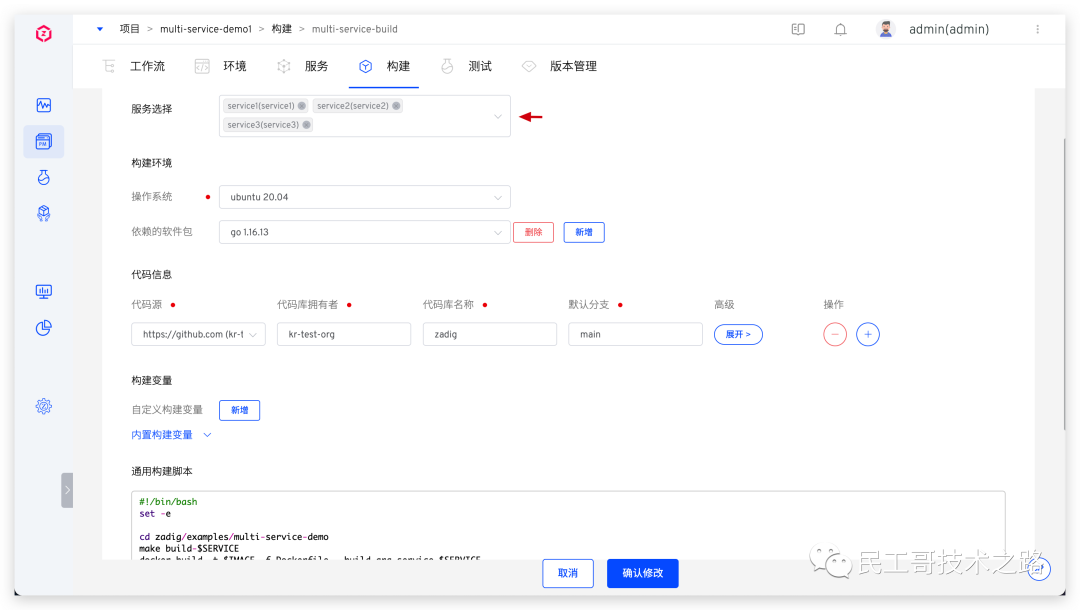Click the Zadig logo icon in sidebar

pos(43,34)
